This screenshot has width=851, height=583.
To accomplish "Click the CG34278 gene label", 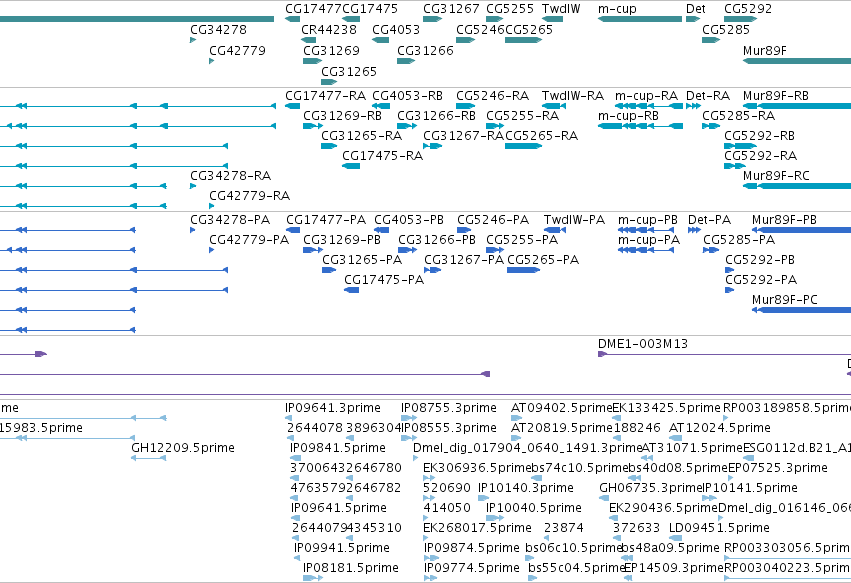I will [218, 29].
